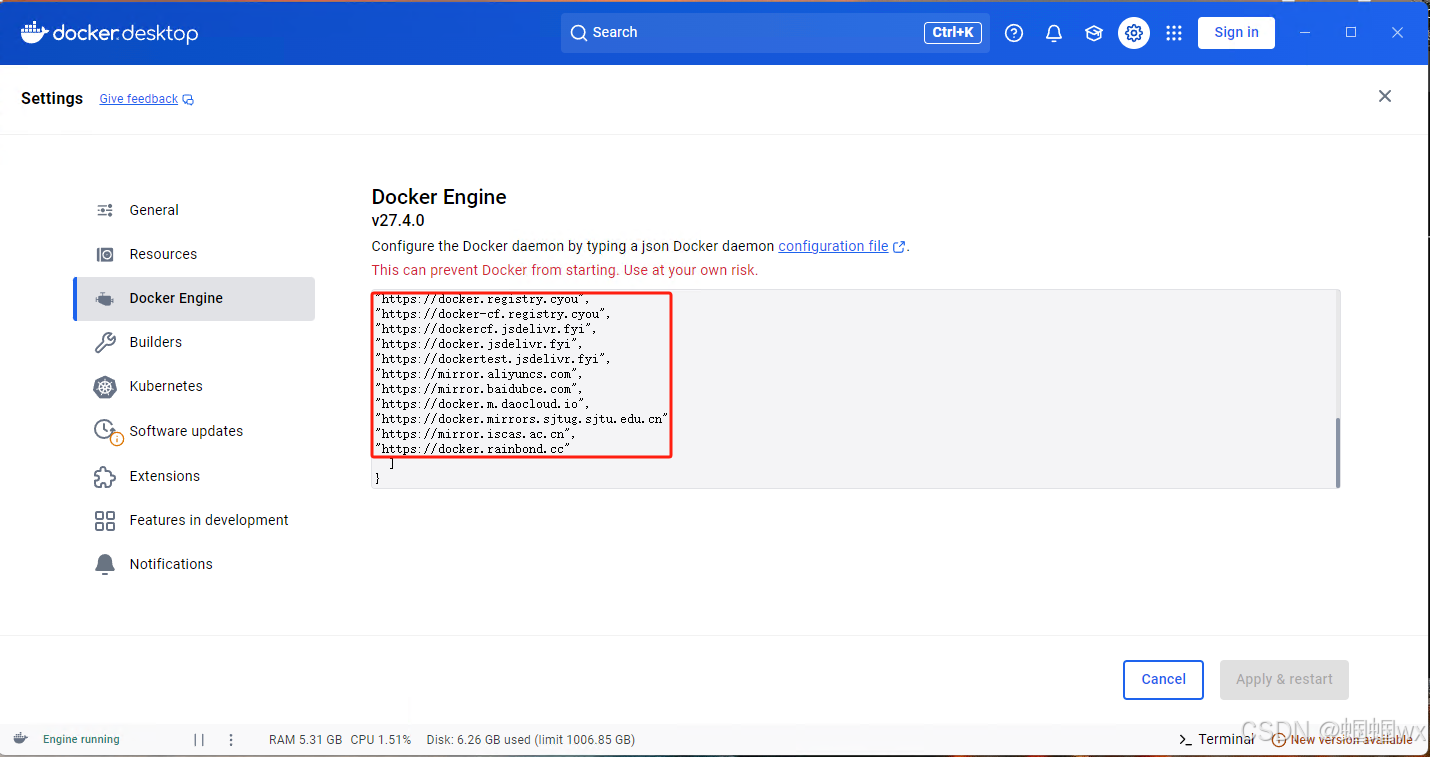1430x757 pixels.
Task: Open the General settings tab
Action: point(194,210)
